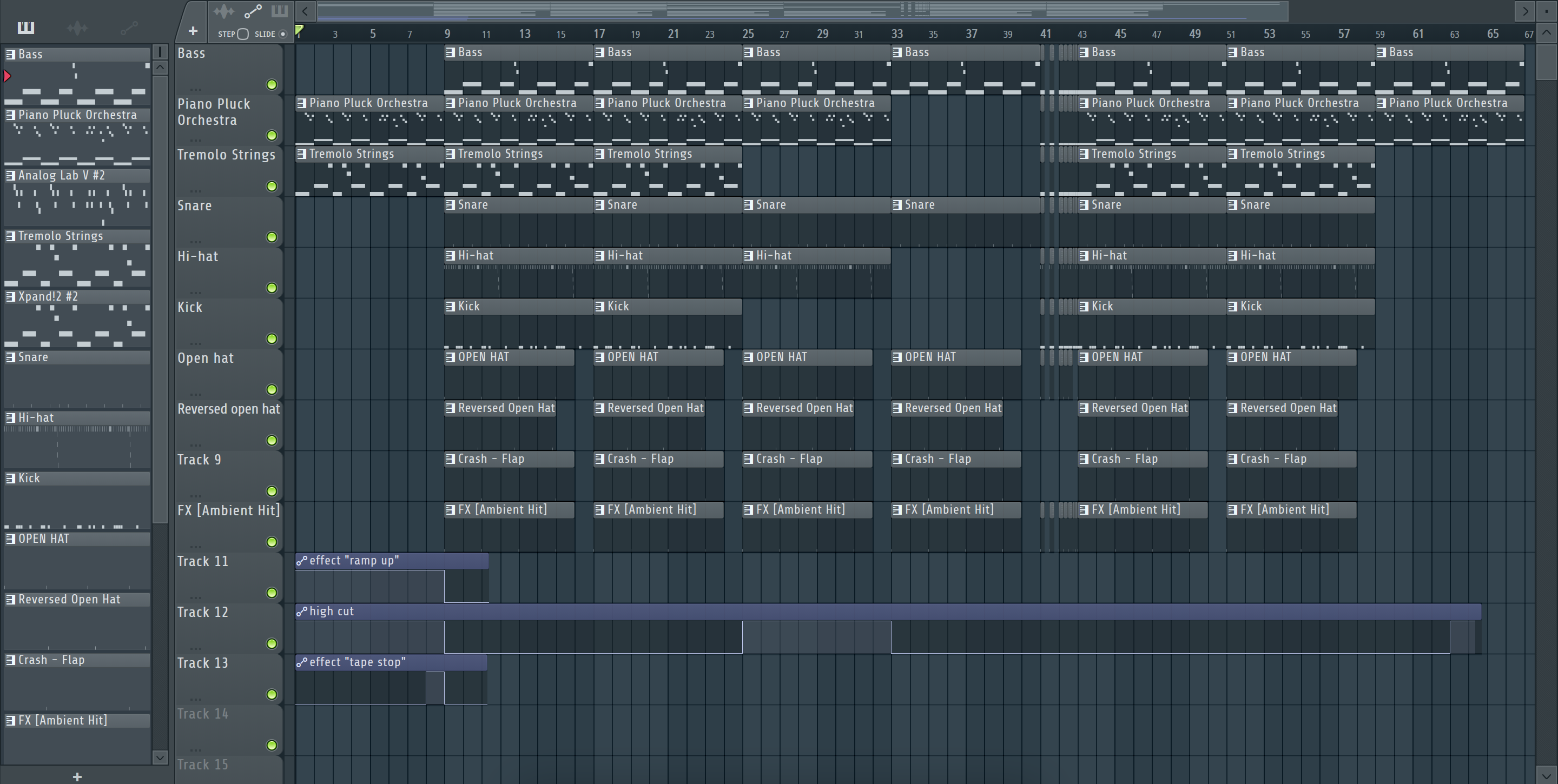Image resolution: width=1558 pixels, height=784 pixels.
Task: Mute the Hi-hat track
Action: (272, 288)
